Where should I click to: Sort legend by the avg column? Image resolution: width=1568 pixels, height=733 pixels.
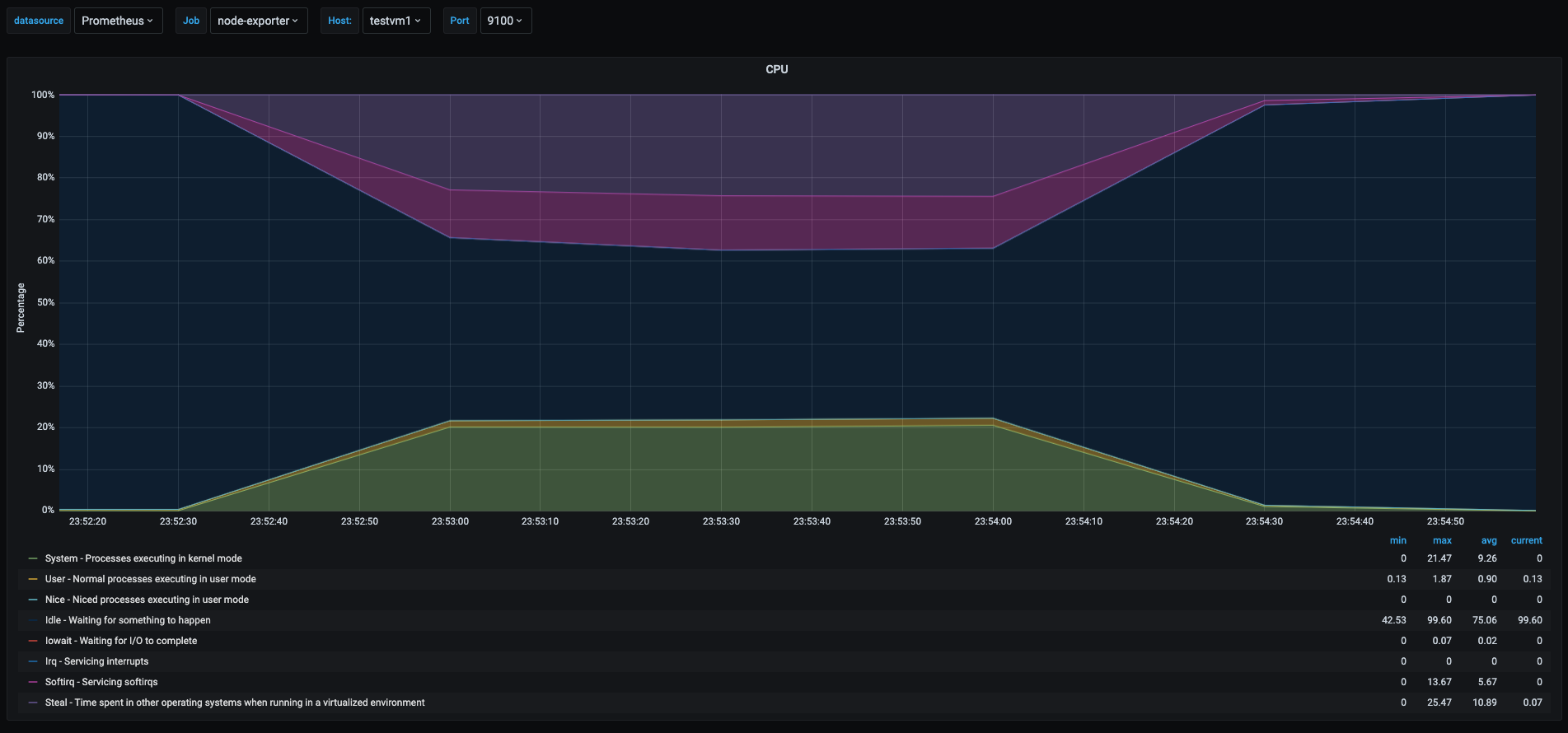point(1488,540)
